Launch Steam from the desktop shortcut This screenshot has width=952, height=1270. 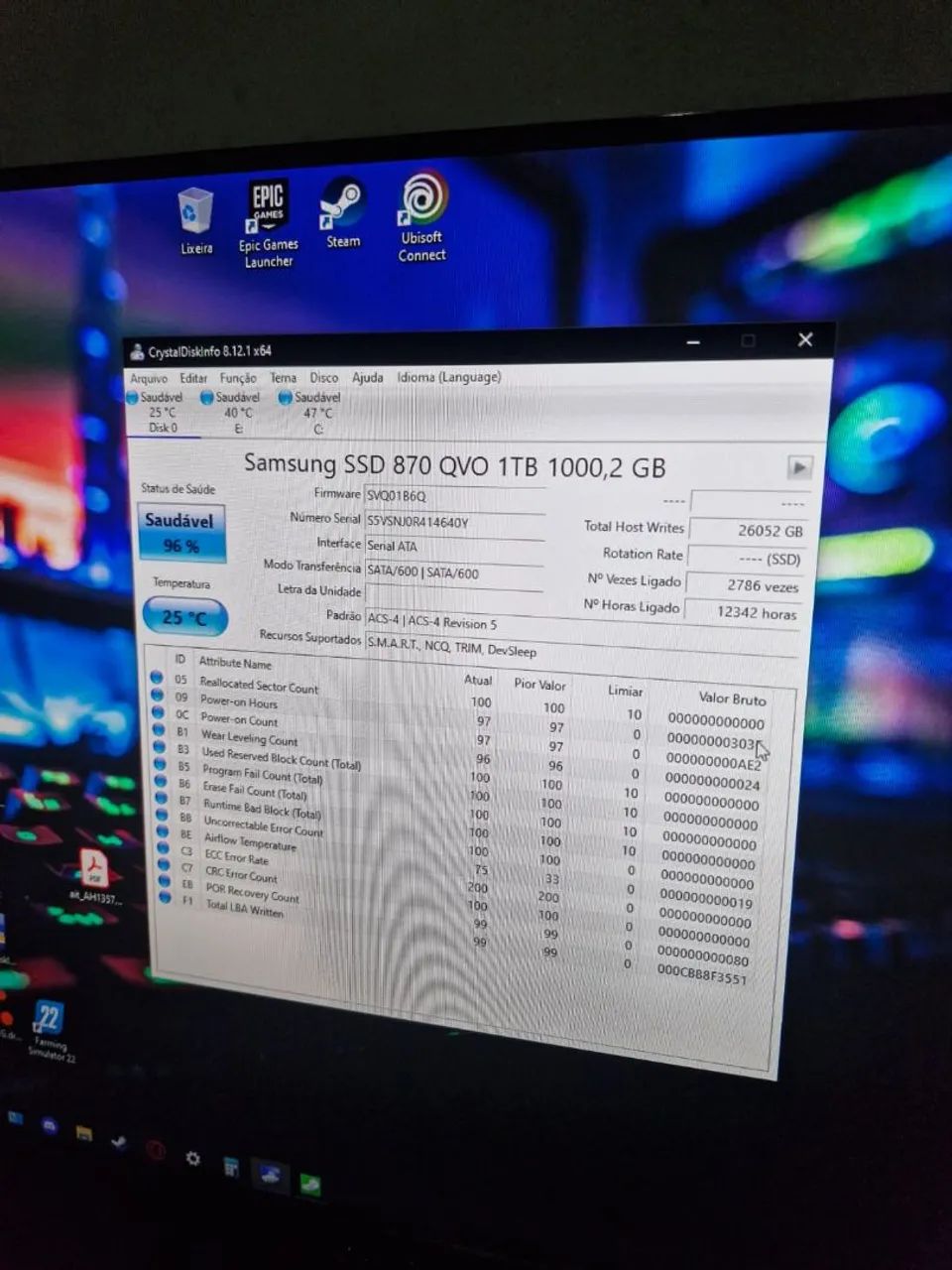(x=343, y=212)
